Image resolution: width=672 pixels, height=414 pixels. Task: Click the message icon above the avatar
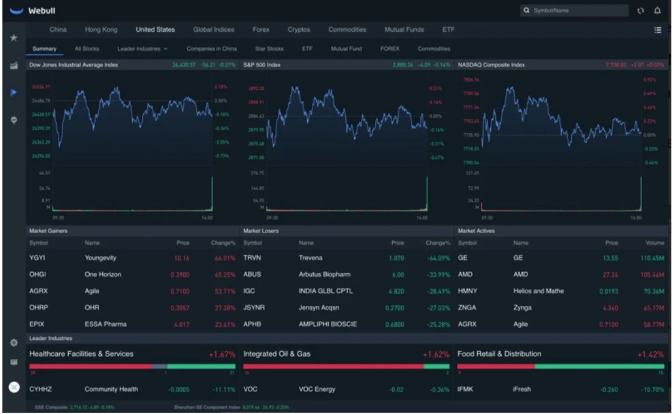click(14, 362)
